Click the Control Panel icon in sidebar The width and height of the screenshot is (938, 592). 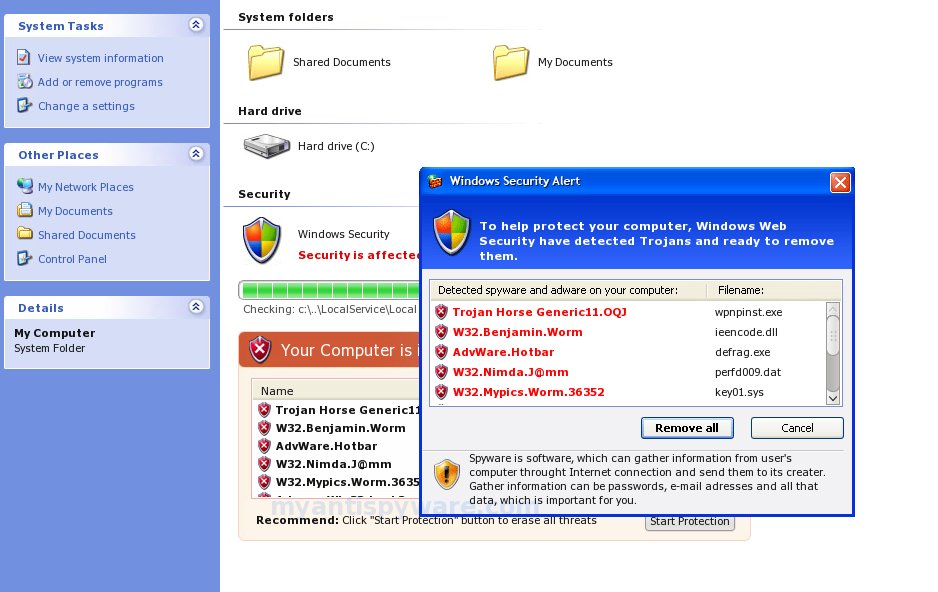(24, 258)
